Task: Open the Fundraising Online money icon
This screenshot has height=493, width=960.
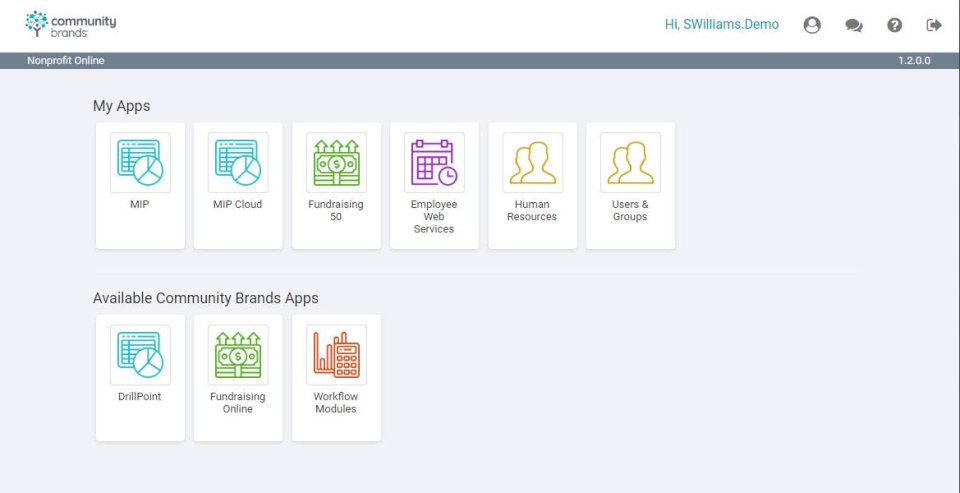Action: pyautogui.click(x=238, y=355)
